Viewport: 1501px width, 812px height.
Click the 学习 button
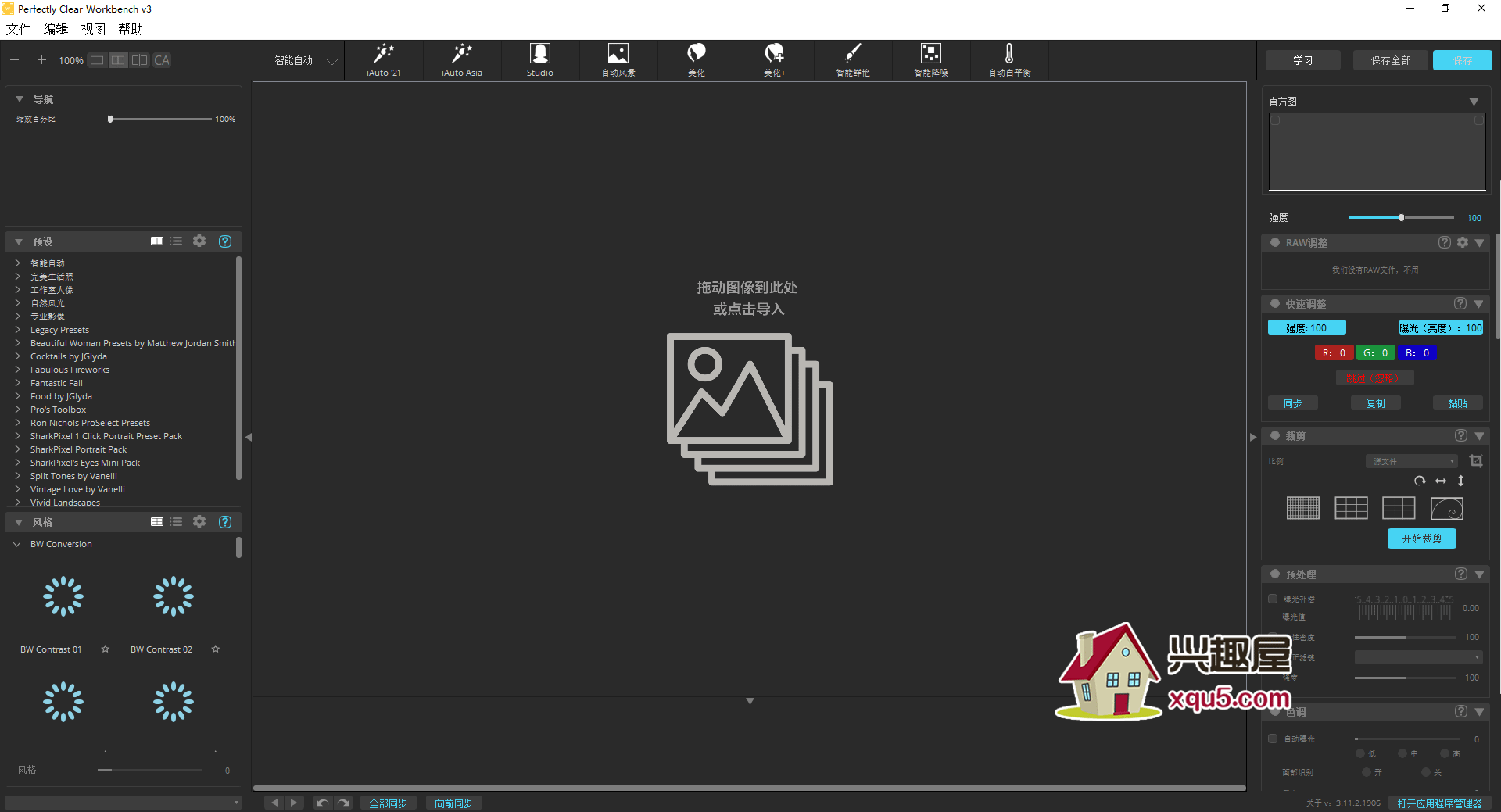point(1302,60)
